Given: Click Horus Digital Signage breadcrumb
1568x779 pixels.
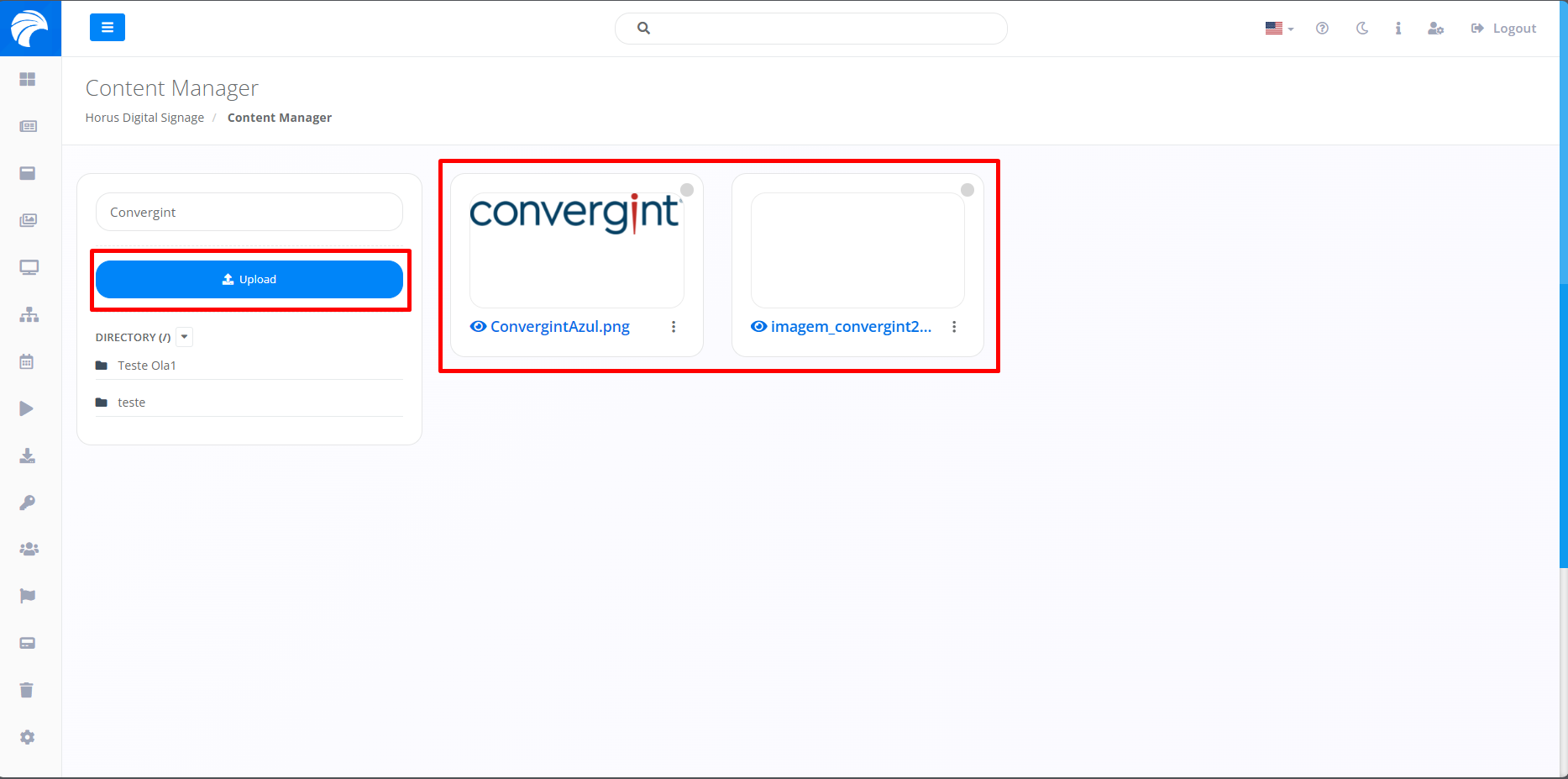Looking at the screenshot, I should 144,118.
